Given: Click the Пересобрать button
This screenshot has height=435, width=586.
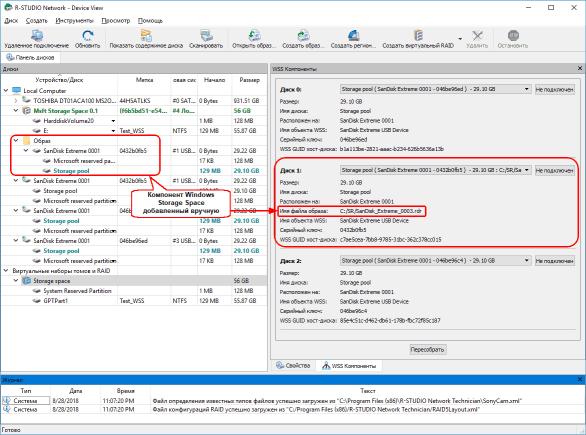Looking at the screenshot, I should pos(428,349).
